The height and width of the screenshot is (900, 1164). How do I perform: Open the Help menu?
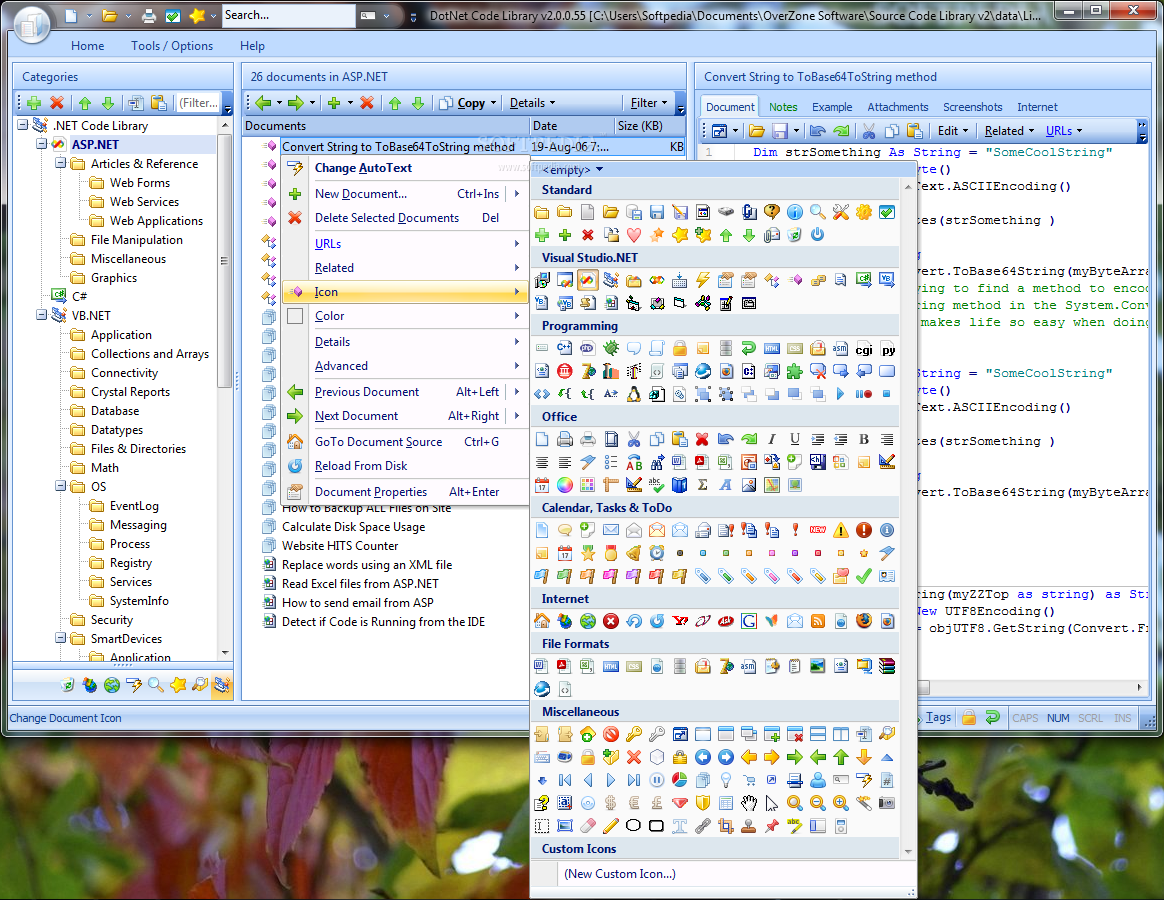coord(252,46)
